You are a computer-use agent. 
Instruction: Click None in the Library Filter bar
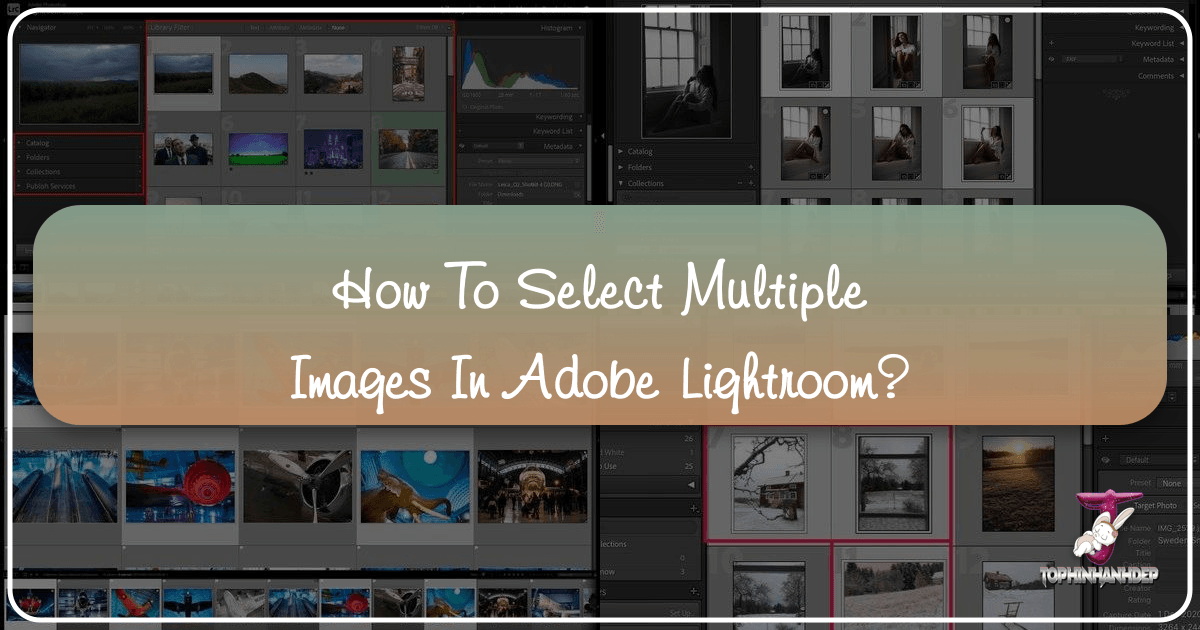(x=338, y=27)
